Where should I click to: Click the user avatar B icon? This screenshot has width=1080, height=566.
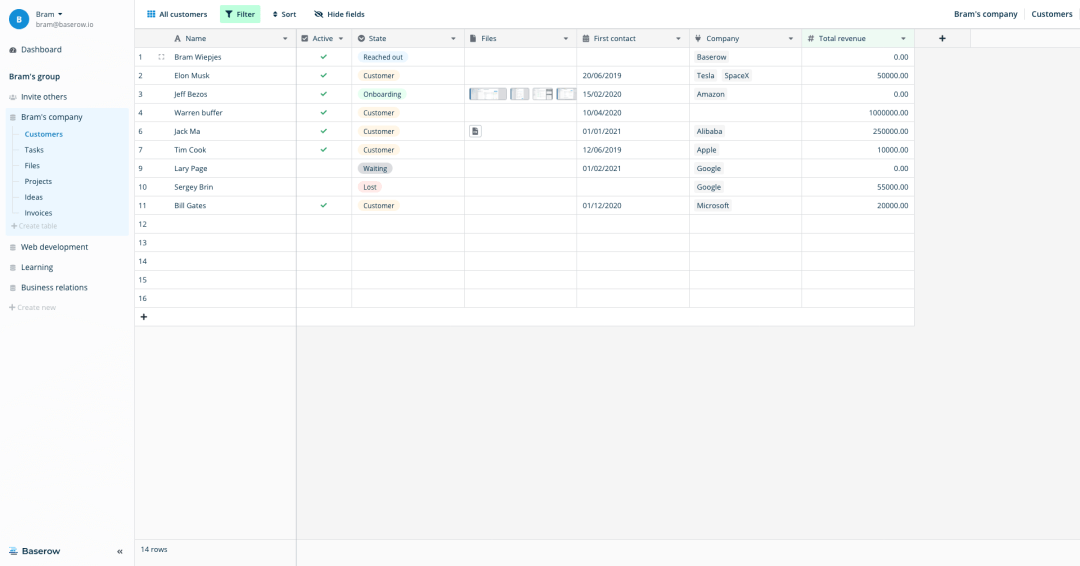(x=19, y=19)
